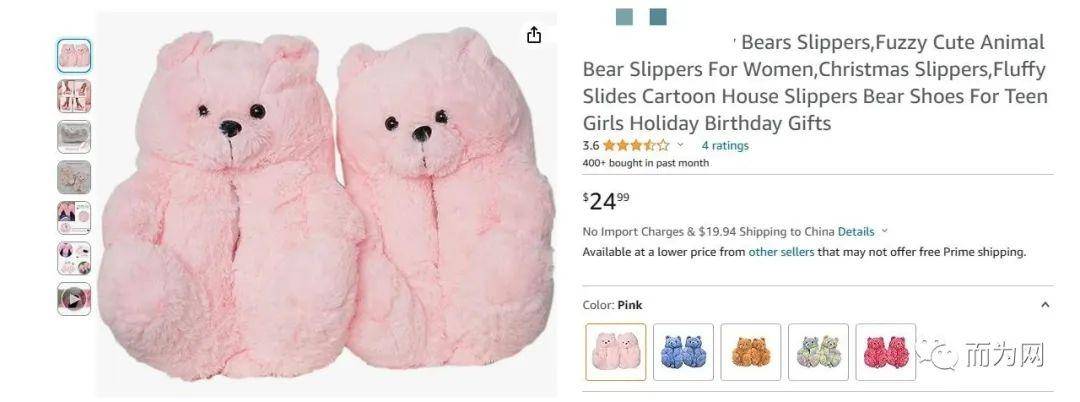1080x402 pixels.
Task: Play the product video thumbnail
Action: pyautogui.click(x=74, y=299)
